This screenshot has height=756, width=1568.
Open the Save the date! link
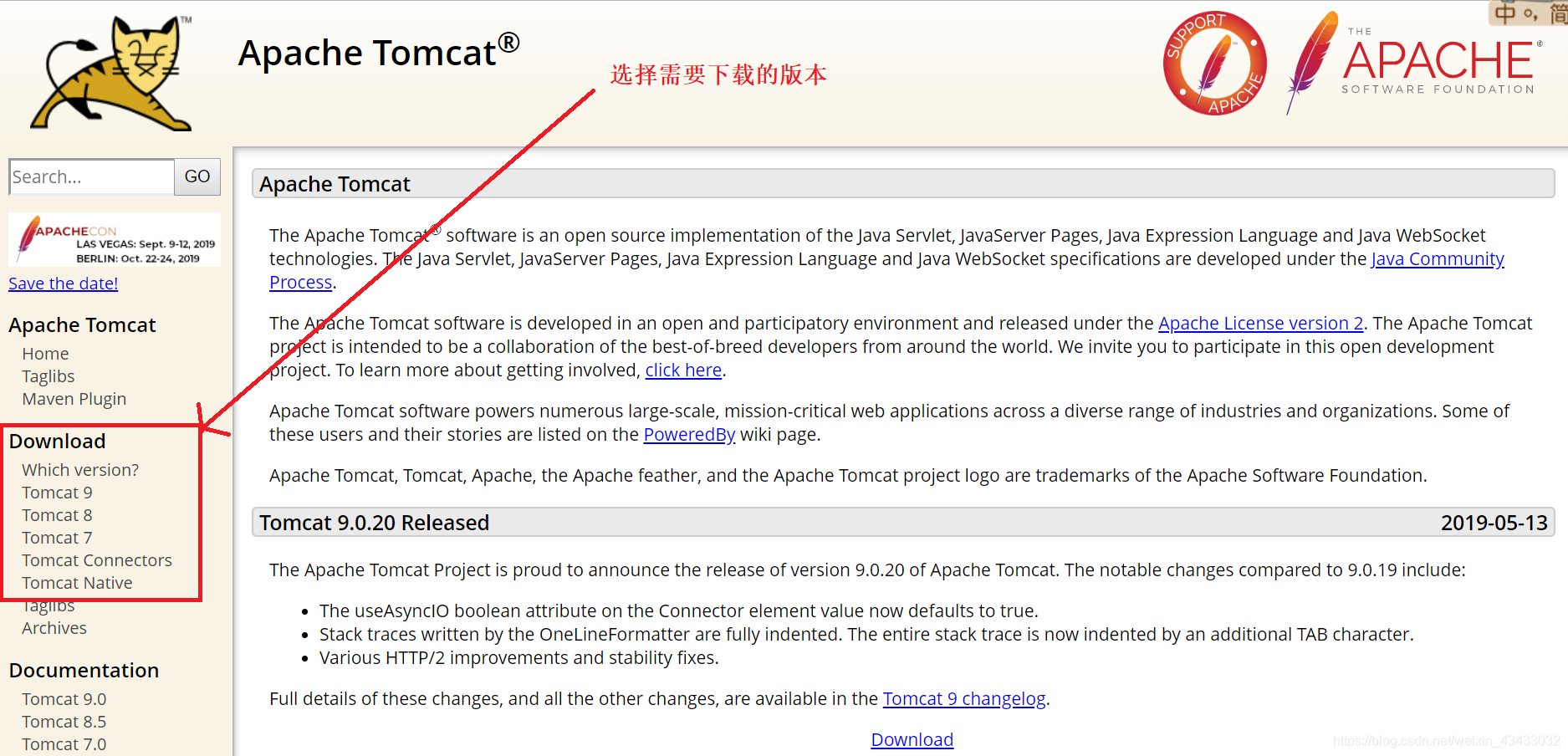(x=64, y=283)
